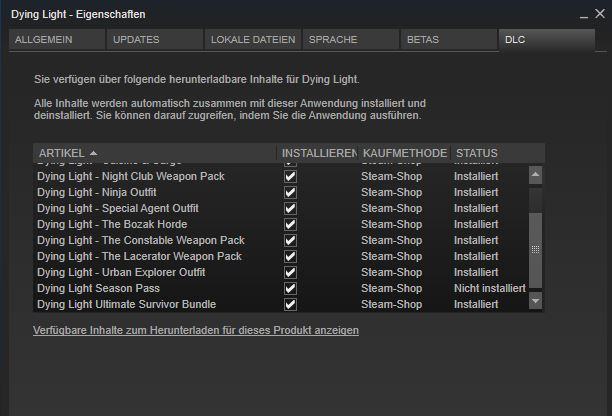Uncheck the Night Club Weapon Pack checkbox
The width and height of the screenshot is (612, 416).
290,176
